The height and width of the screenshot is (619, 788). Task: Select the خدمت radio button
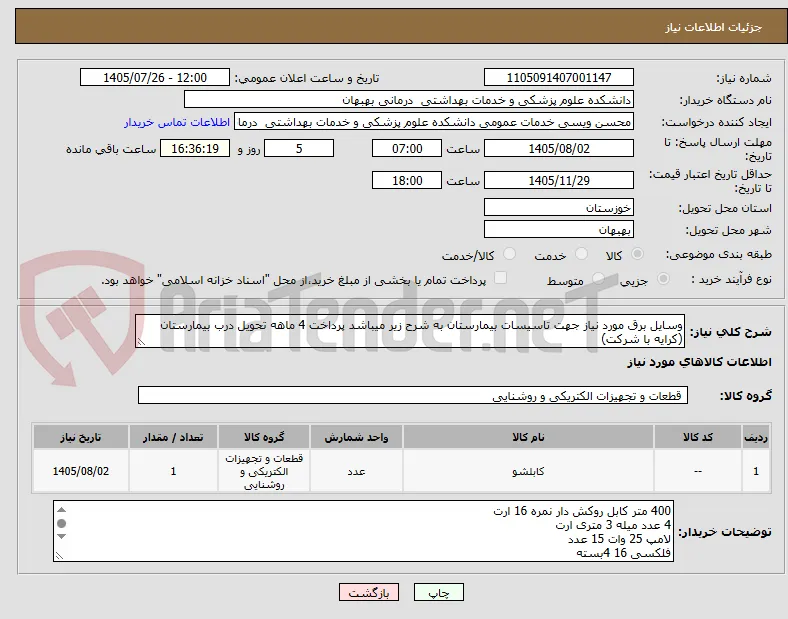[581, 254]
